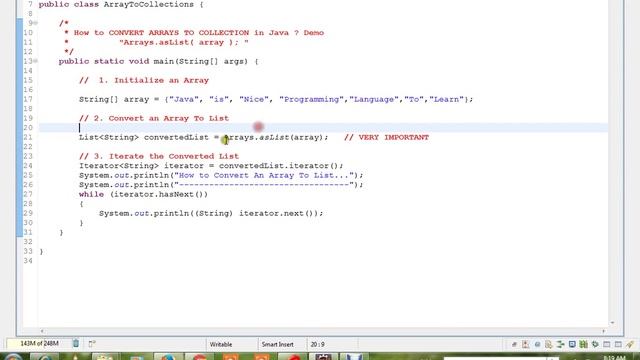The image size is (640, 360).
Task: Click string 'How to Convert An Array To List...'
Action: [x=264, y=176]
